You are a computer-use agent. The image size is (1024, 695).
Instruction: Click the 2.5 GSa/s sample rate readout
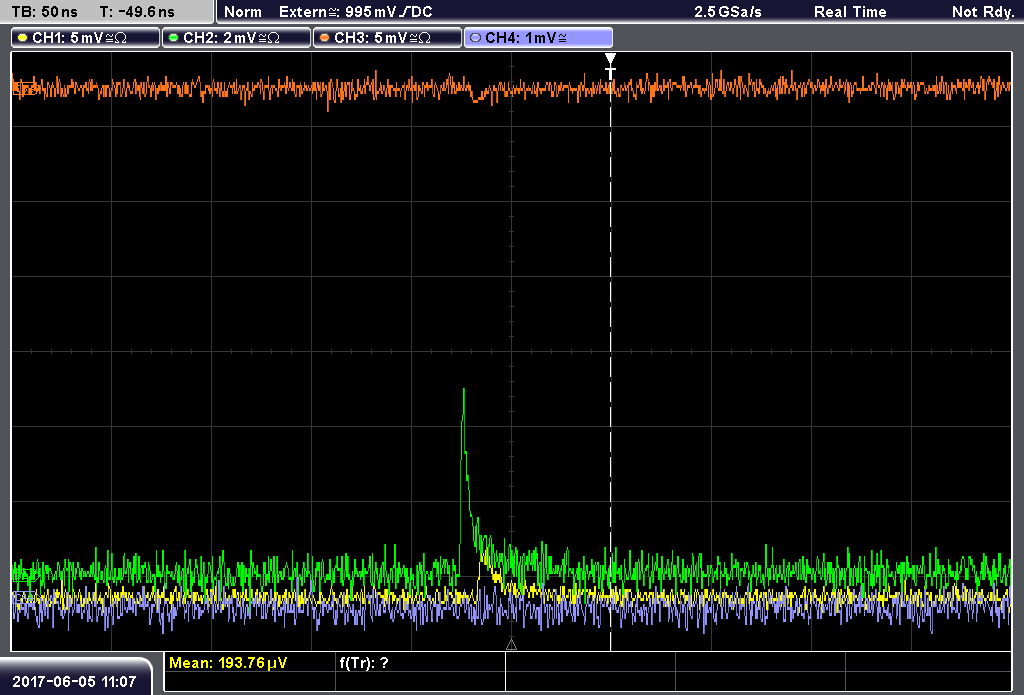[728, 12]
